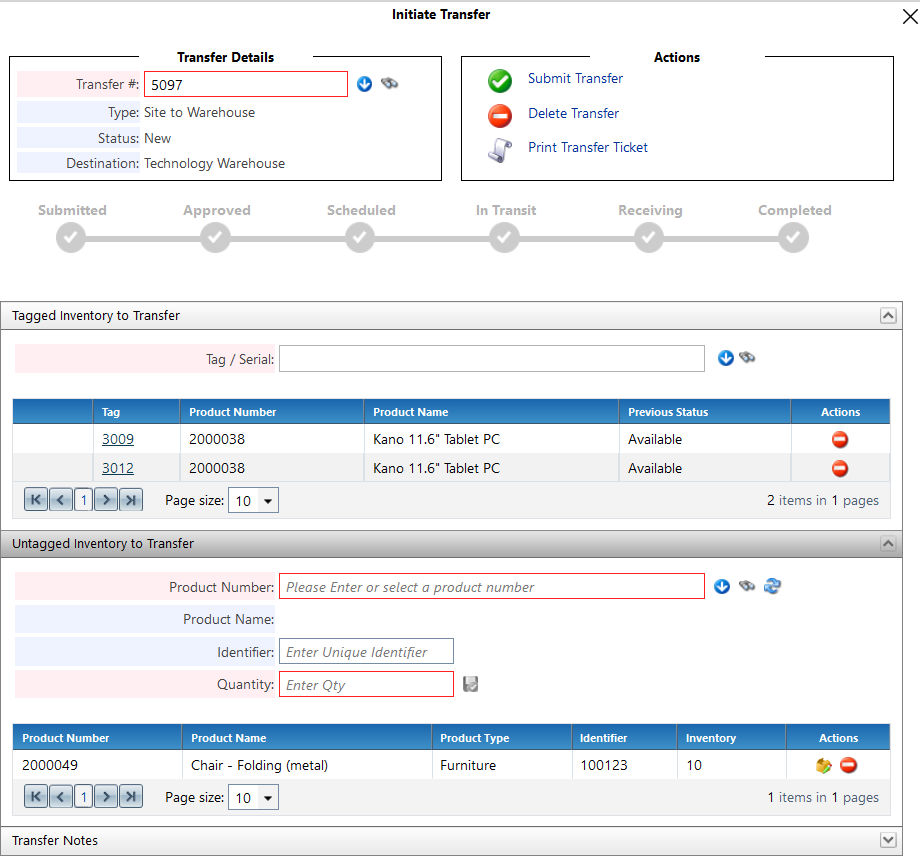This screenshot has width=920, height=858.
Task: Click the Receiving progress step marker
Action: (x=649, y=238)
